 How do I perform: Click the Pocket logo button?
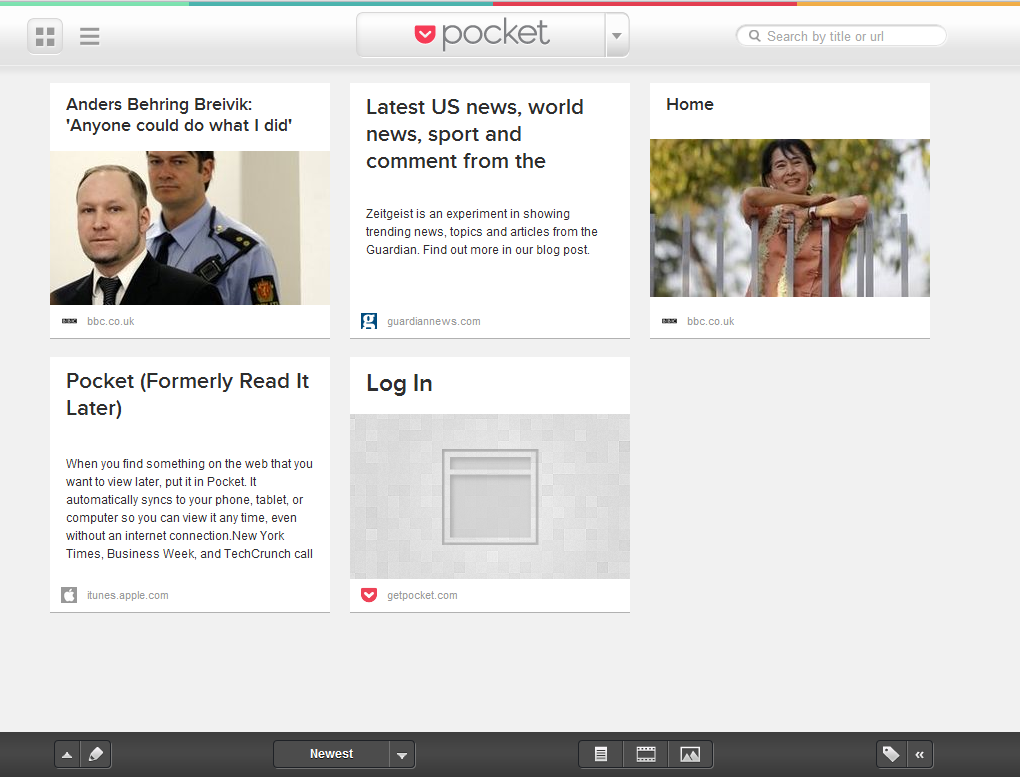[481, 34]
